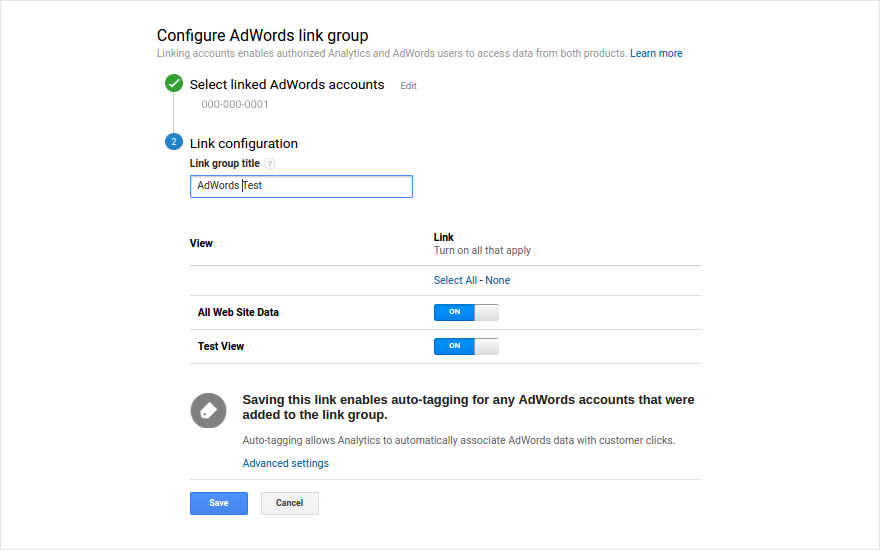Open Advanced settings
The height and width of the screenshot is (550, 880).
pos(286,463)
